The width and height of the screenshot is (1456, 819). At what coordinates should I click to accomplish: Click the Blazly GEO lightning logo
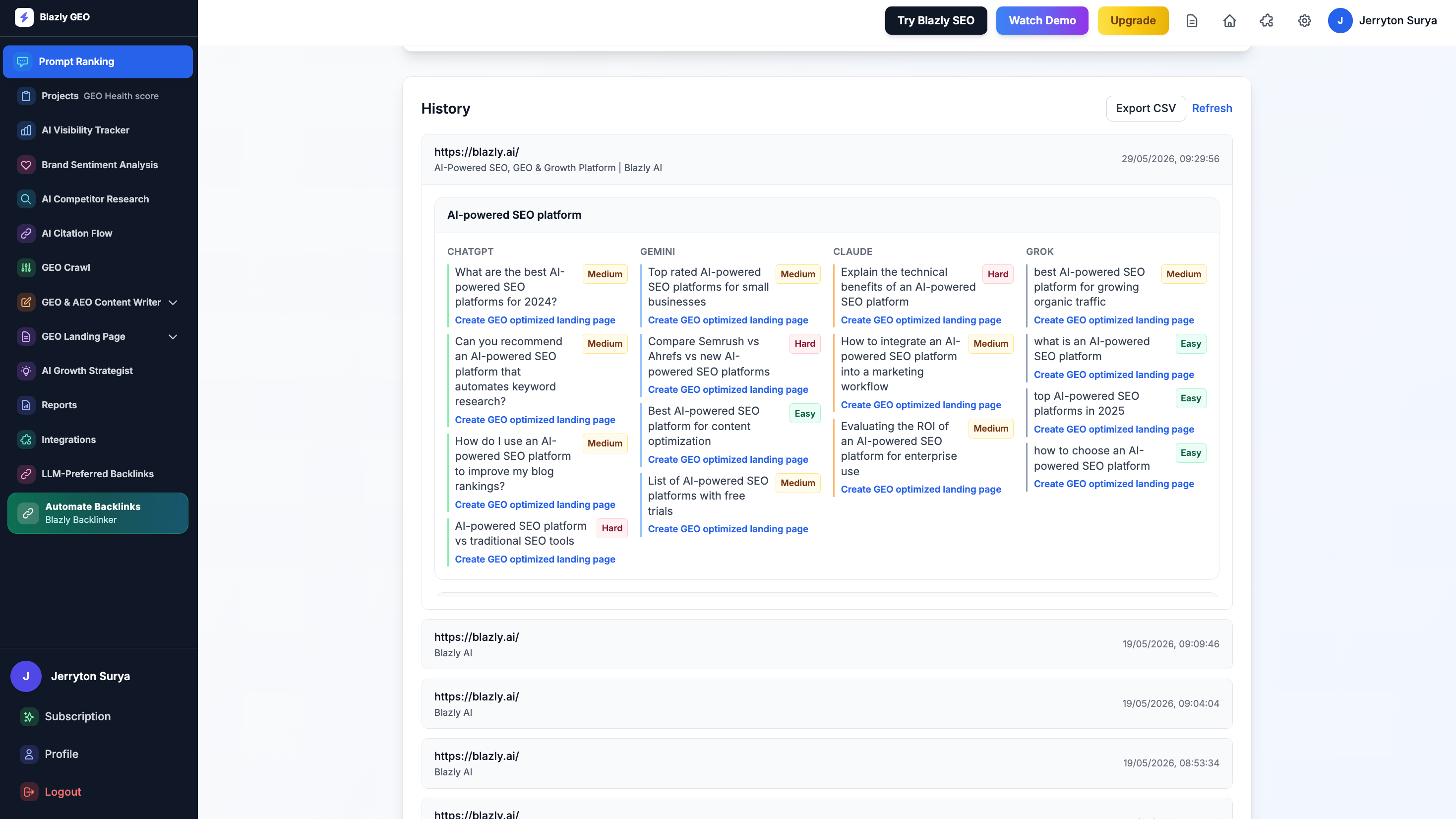tap(24, 17)
